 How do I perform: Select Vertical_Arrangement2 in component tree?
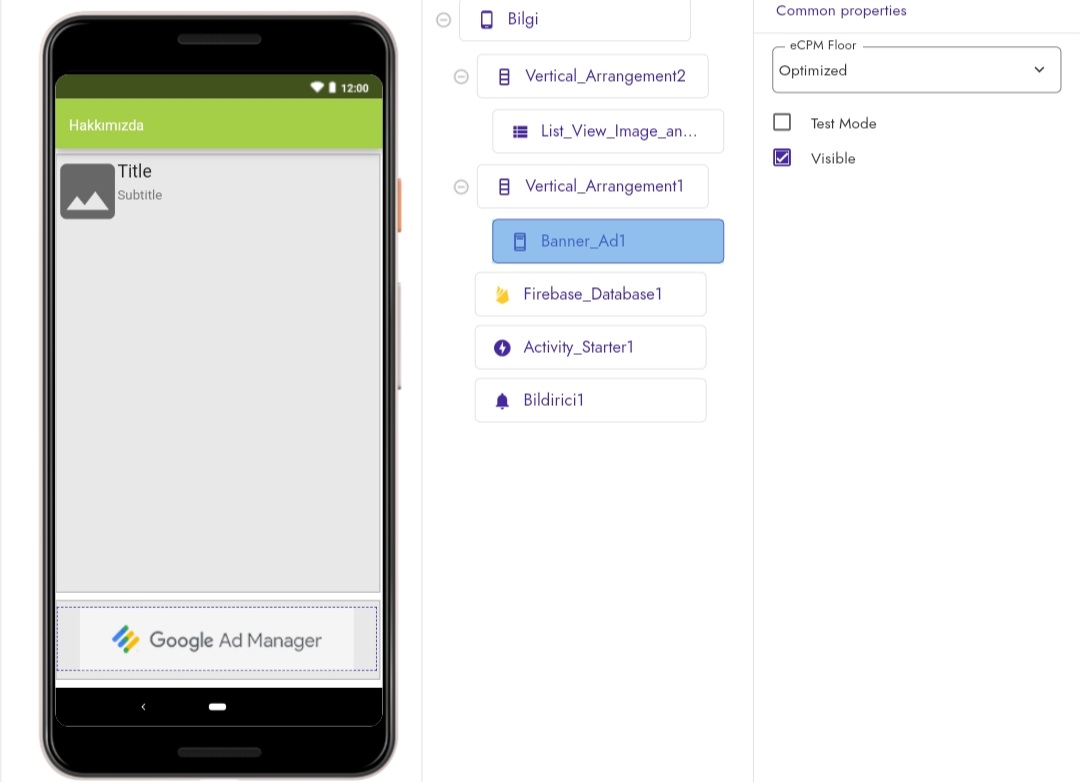click(x=592, y=76)
